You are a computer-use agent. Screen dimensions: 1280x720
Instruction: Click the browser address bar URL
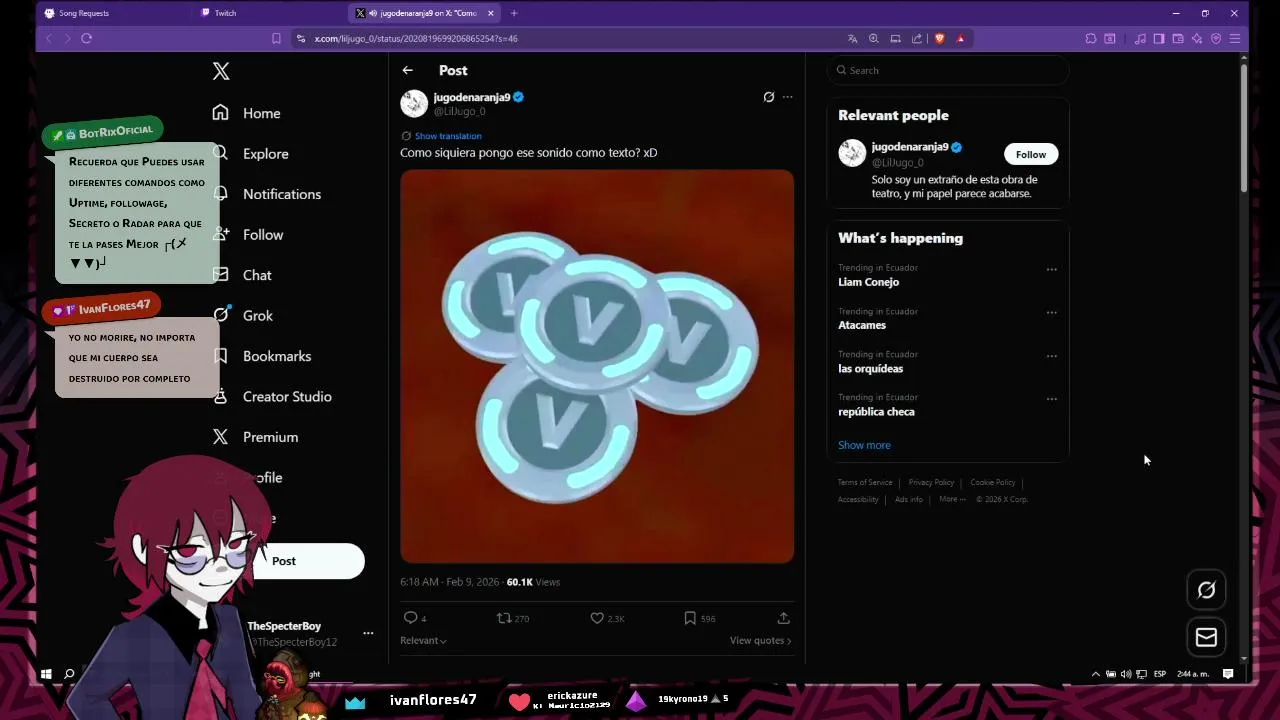416,38
